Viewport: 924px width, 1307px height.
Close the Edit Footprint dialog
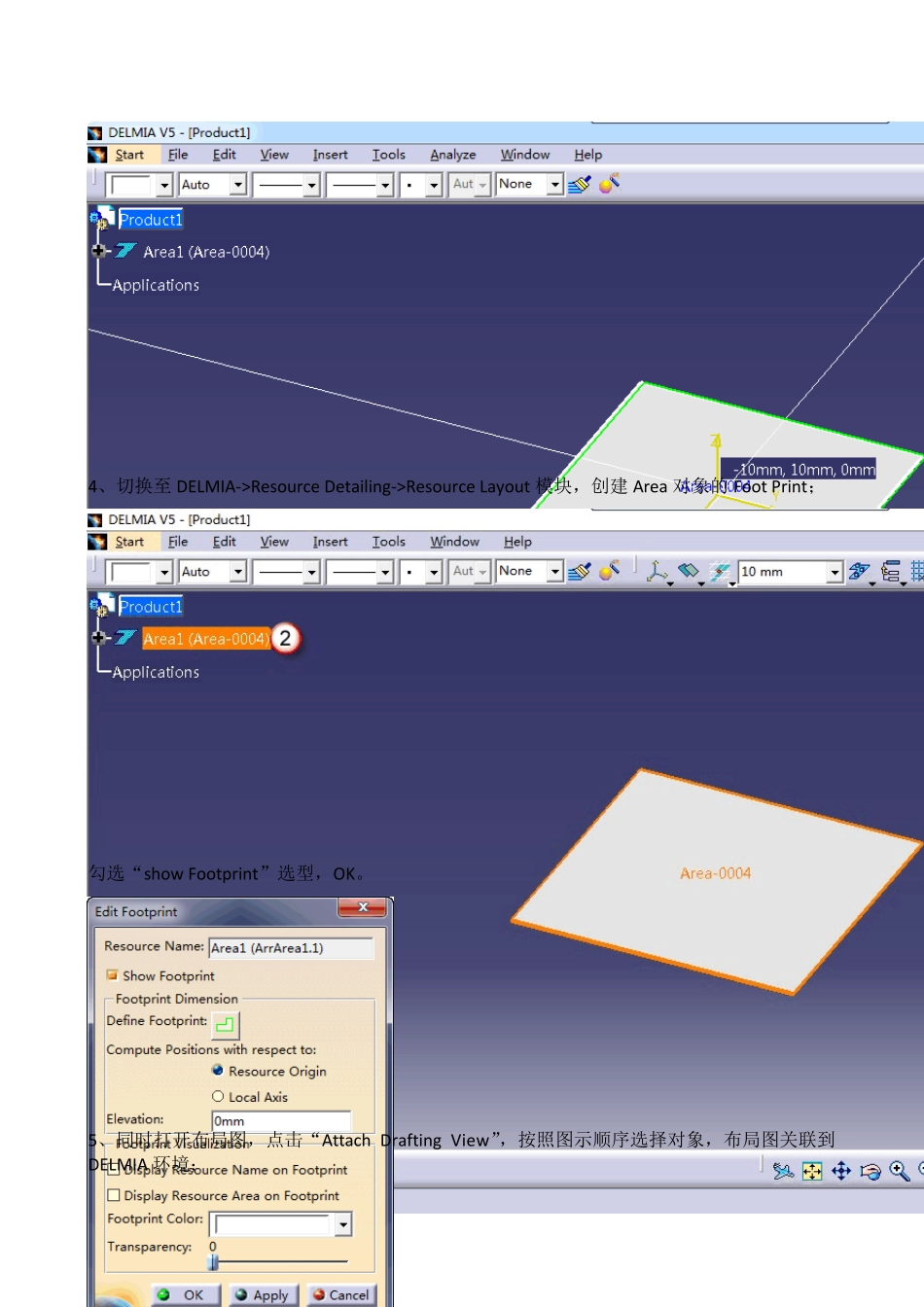(363, 907)
